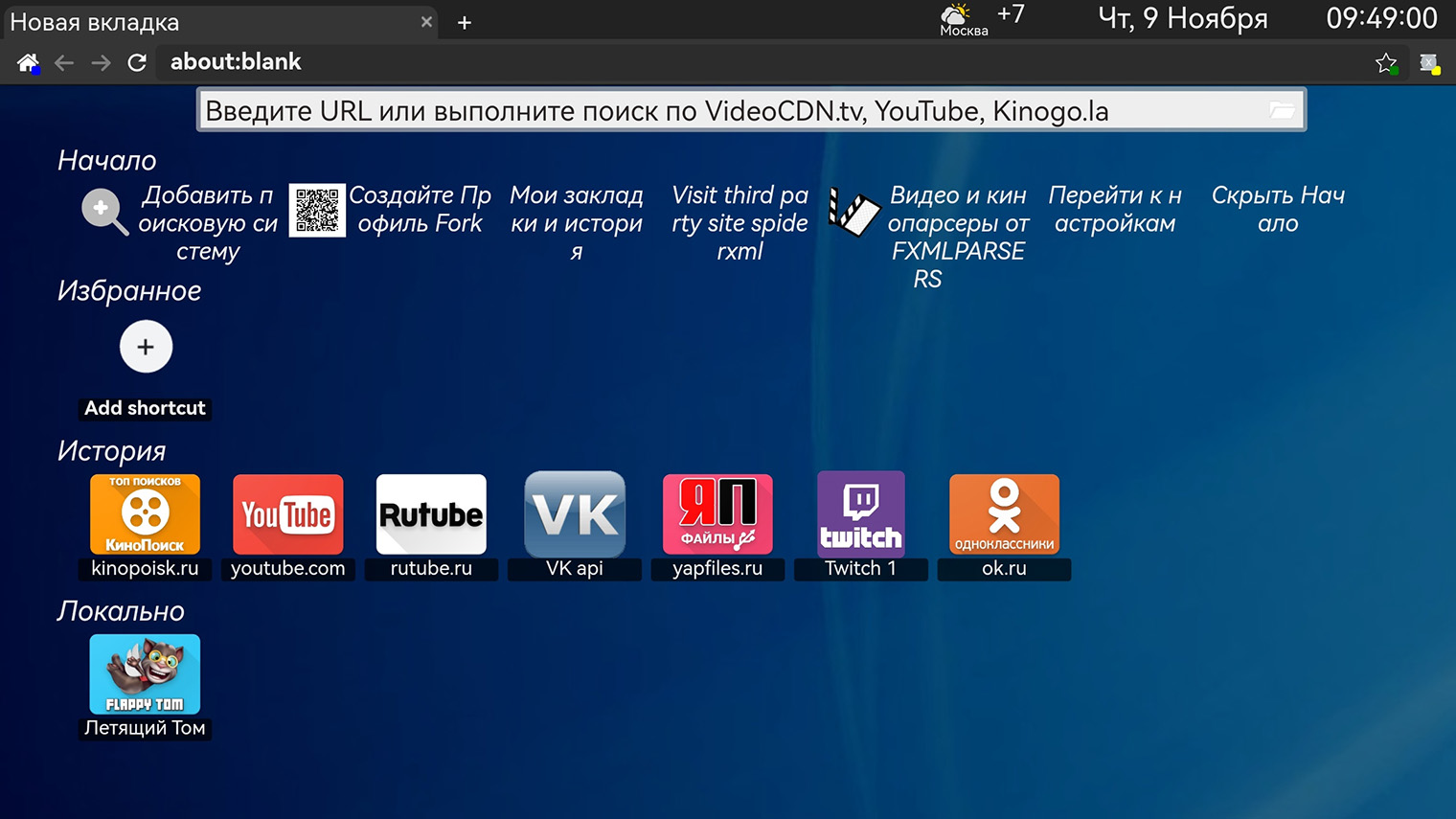The height and width of the screenshot is (819, 1456).
Task: Click the Летящий Том label
Action: tap(145, 728)
